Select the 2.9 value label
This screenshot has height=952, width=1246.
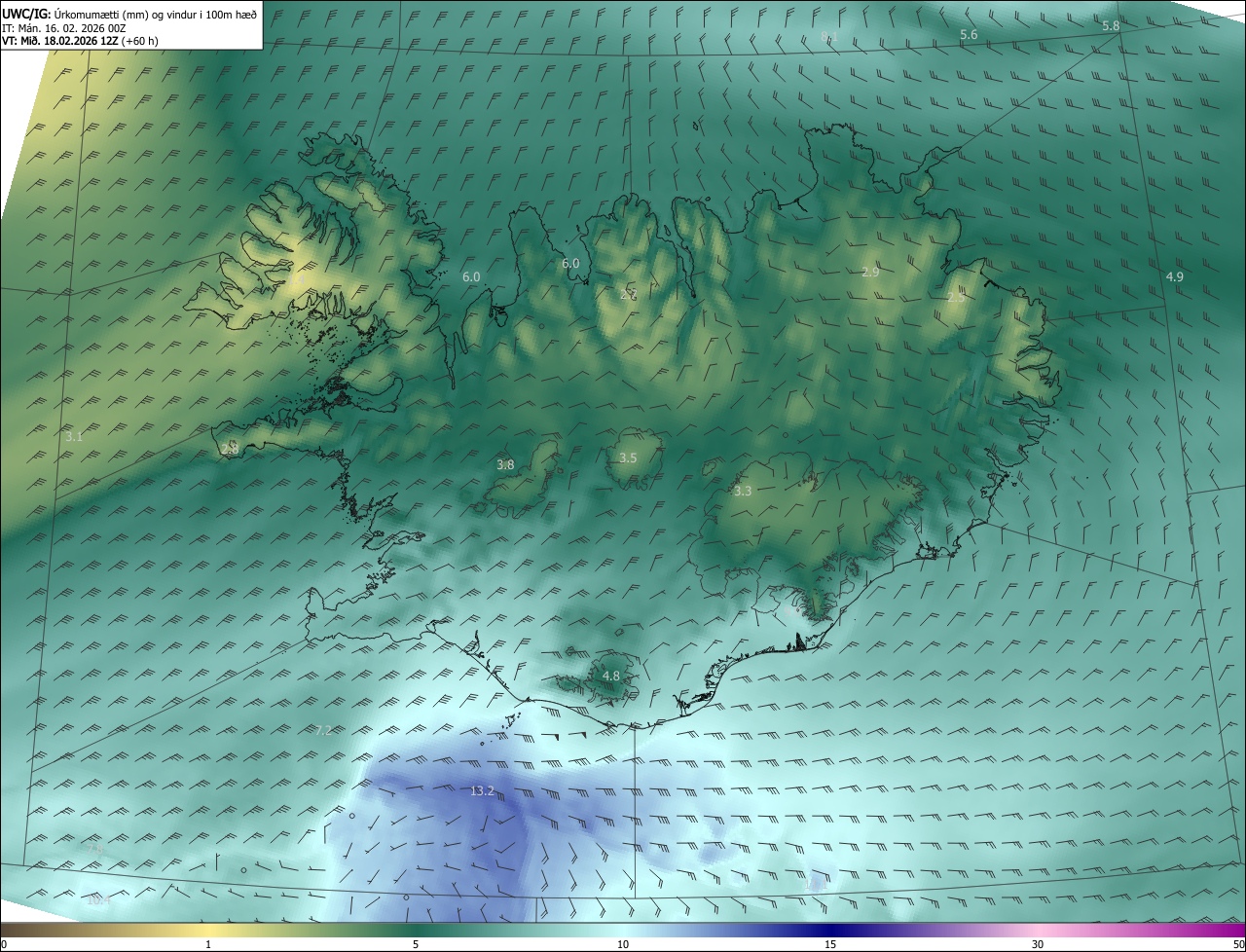(870, 273)
